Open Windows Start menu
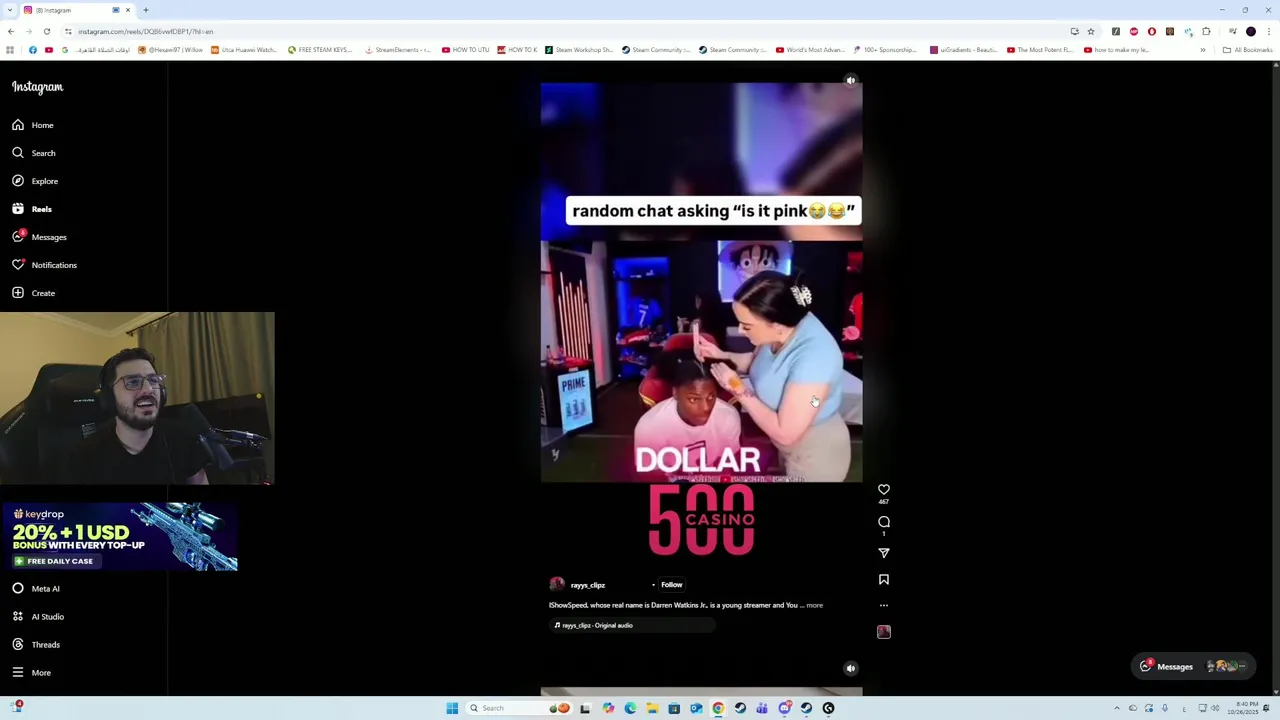This screenshot has width=1280, height=720. click(x=452, y=708)
